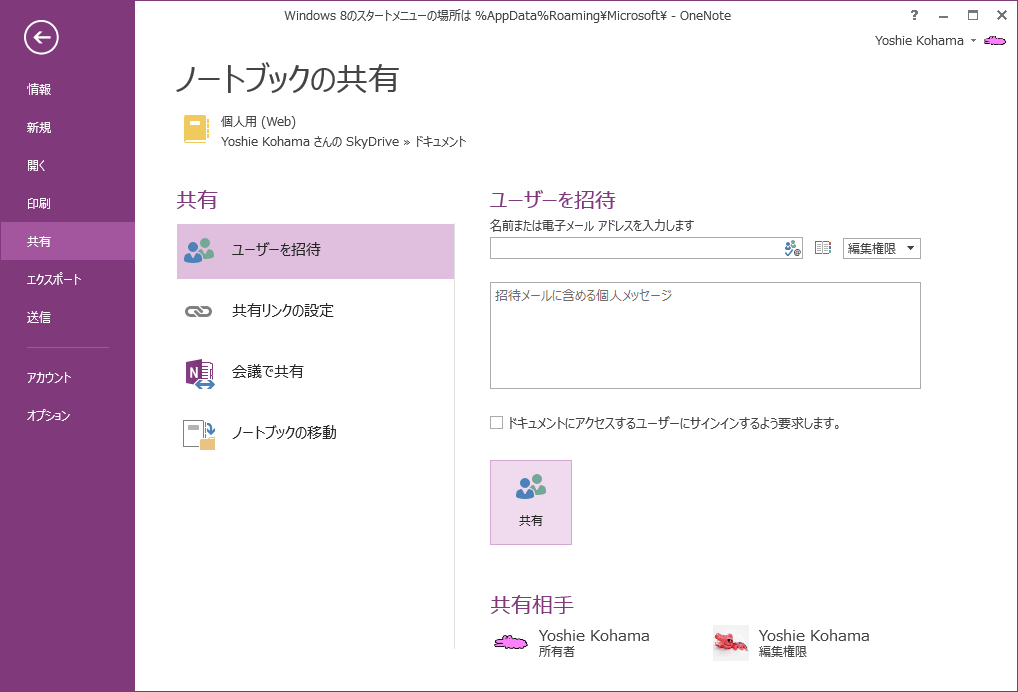Viewport: 1018px width, 692px height.
Task: Open the 情報 menu
Action: [68, 90]
